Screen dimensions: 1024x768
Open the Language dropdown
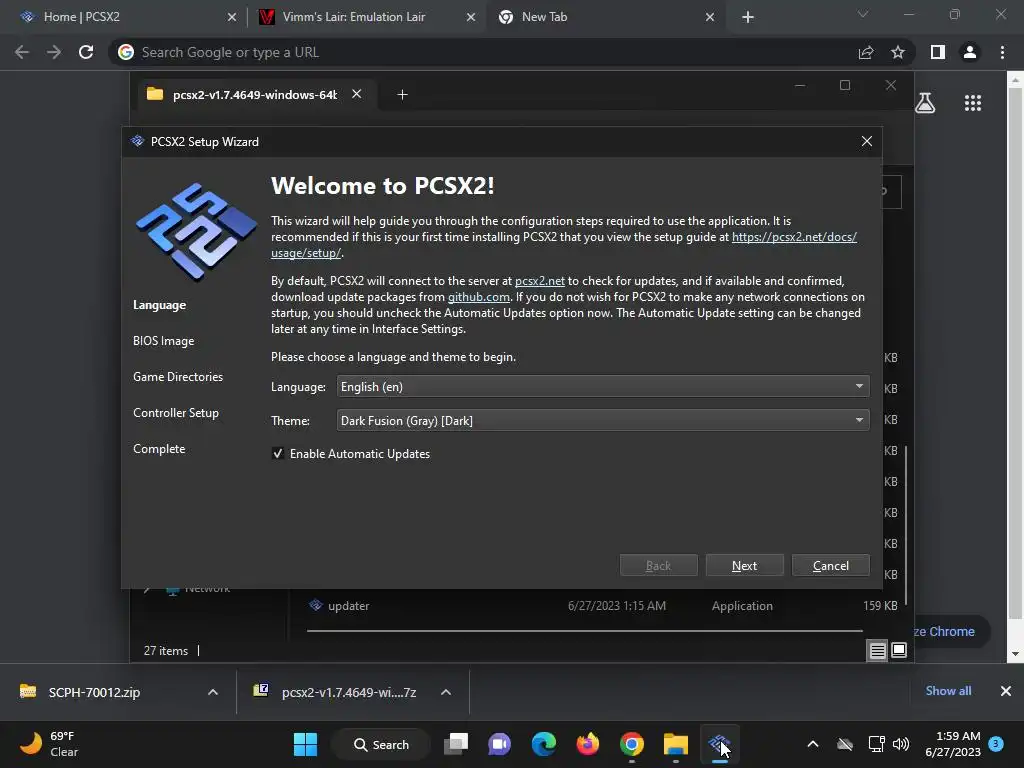pos(602,387)
